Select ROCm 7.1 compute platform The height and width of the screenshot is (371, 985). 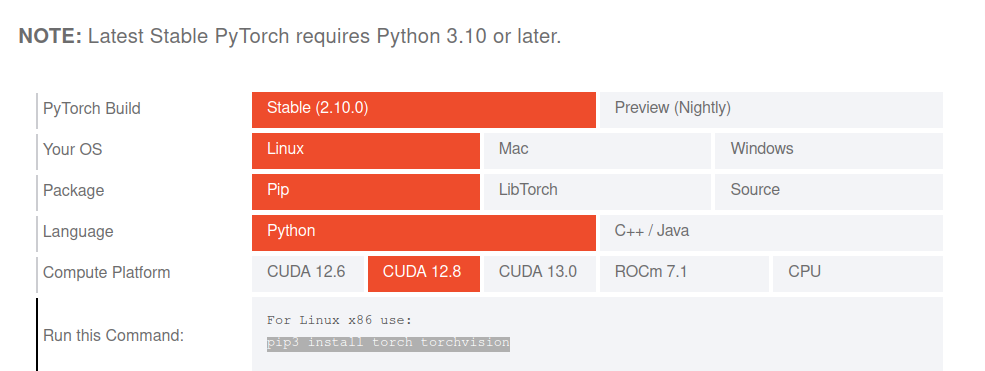[684, 274]
